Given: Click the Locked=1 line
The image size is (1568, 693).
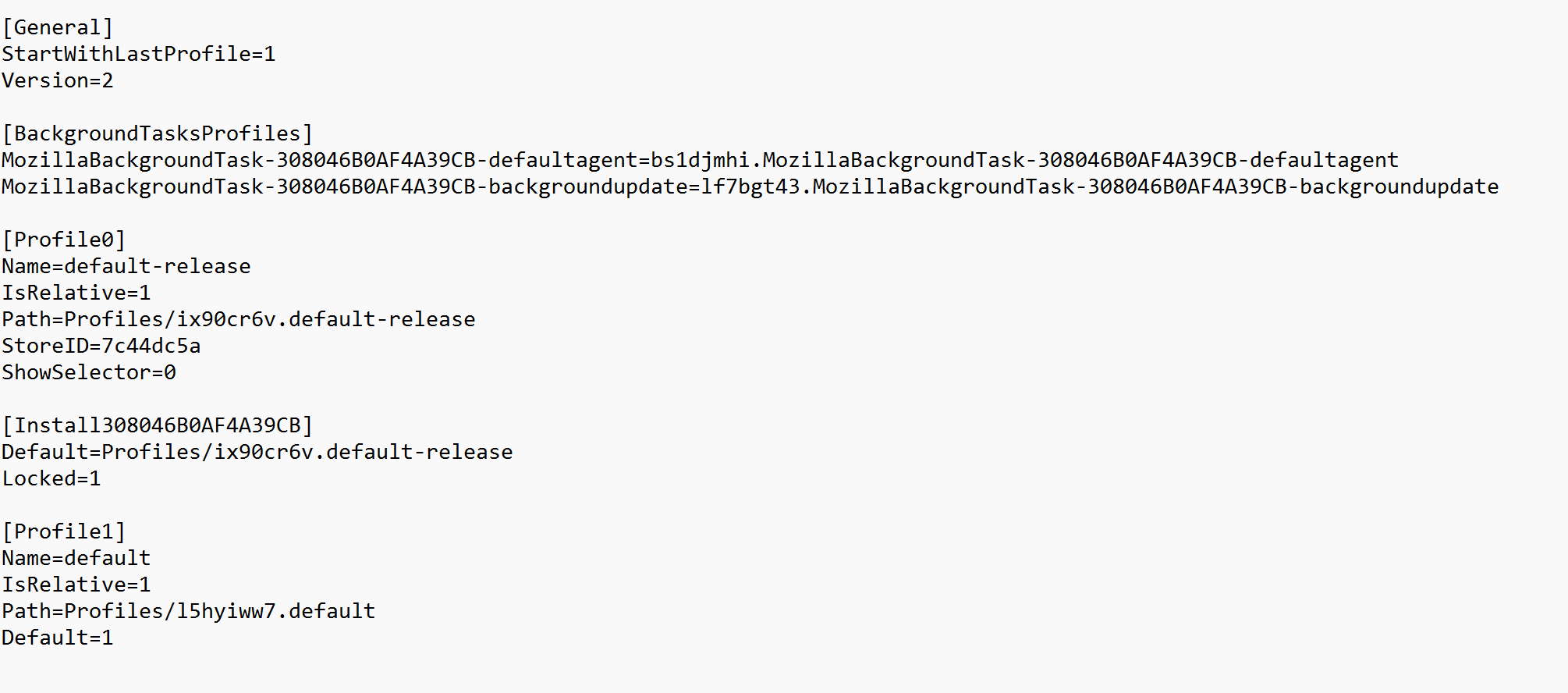Looking at the screenshot, I should [x=51, y=478].
